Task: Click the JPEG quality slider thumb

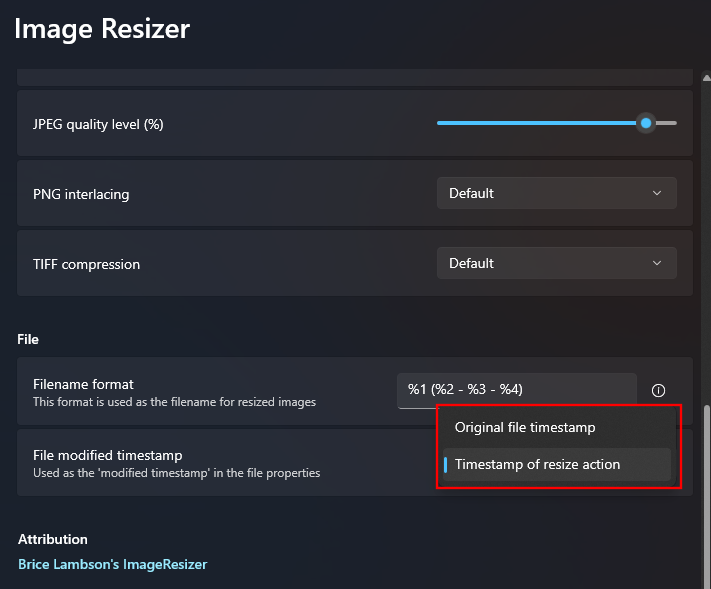Action: click(x=647, y=123)
